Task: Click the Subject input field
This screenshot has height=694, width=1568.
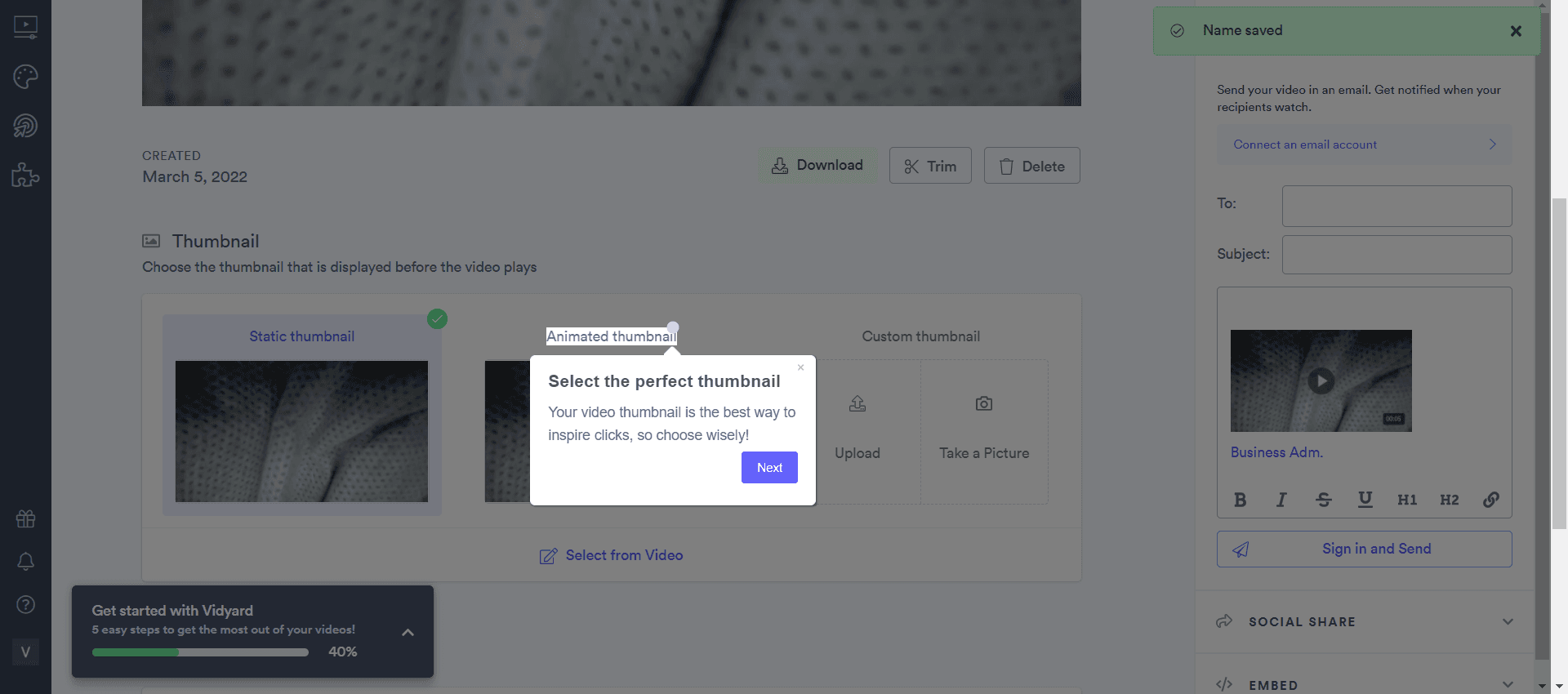Action: pos(1396,255)
